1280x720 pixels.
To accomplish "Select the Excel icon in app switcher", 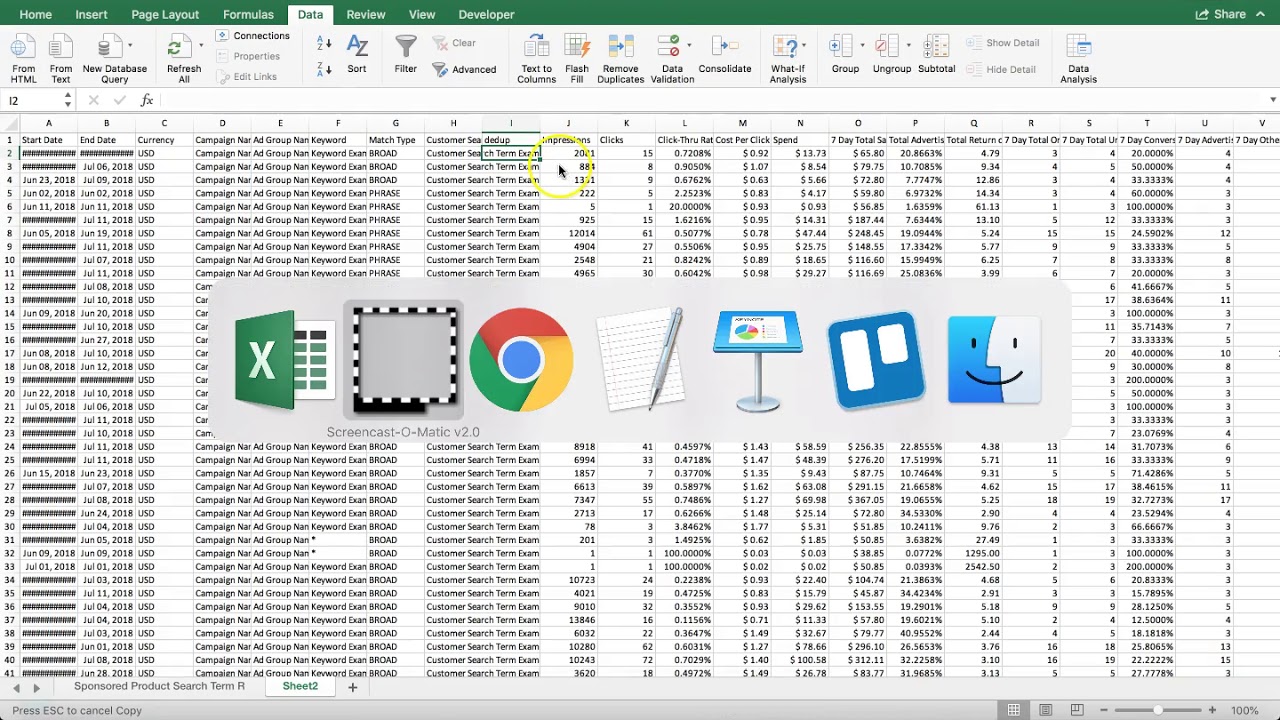I will (284, 360).
